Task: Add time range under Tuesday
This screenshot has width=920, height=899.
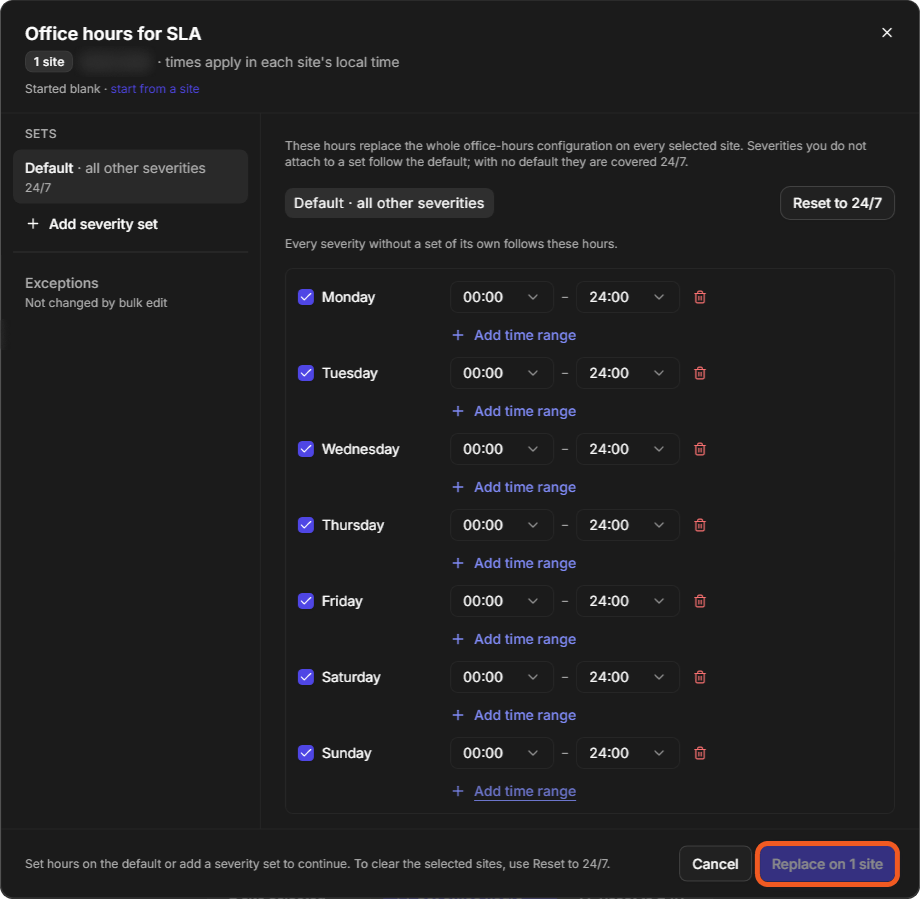Action: 514,411
